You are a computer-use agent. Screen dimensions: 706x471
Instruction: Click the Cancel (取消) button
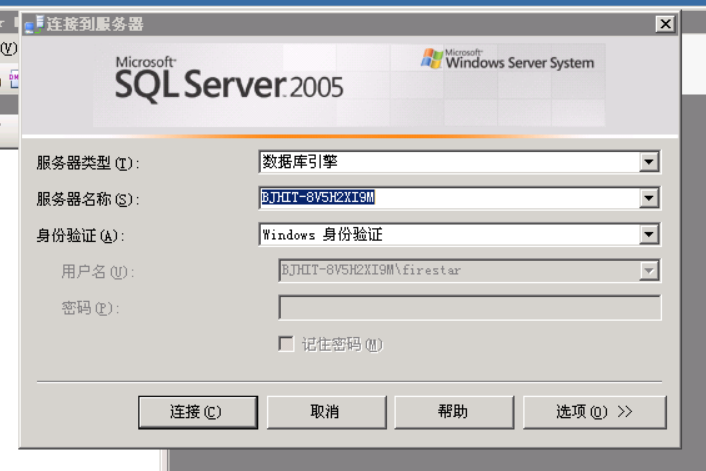tap(326, 412)
